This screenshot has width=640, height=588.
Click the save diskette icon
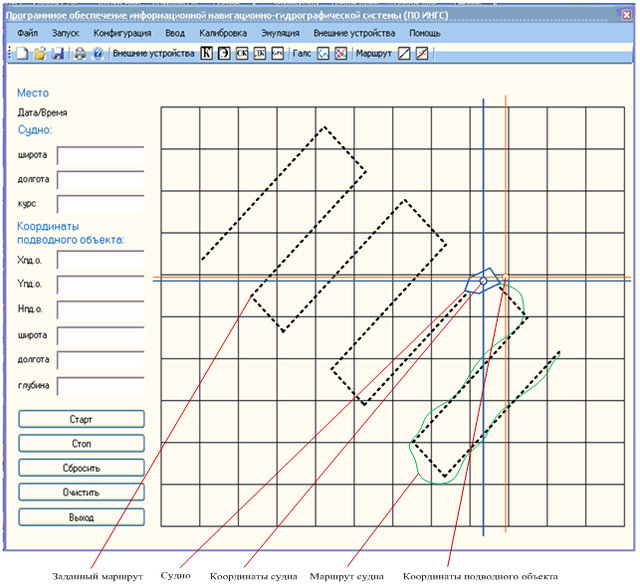[58, 53]
